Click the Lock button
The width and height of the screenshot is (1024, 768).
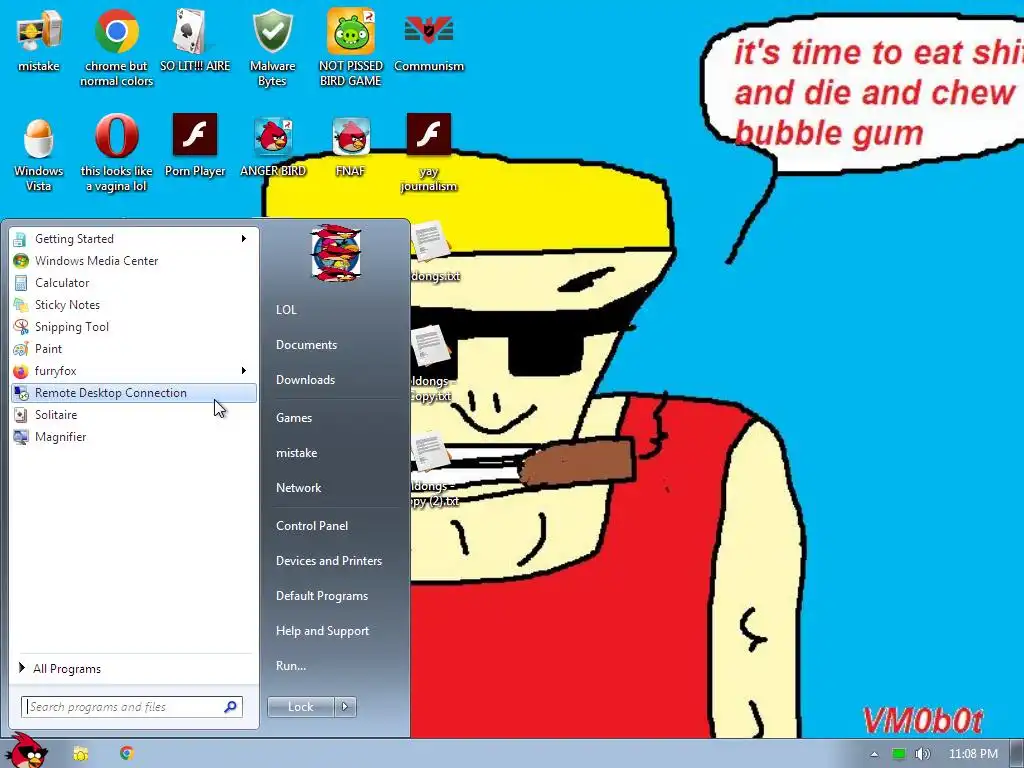(x=300, y=707)
